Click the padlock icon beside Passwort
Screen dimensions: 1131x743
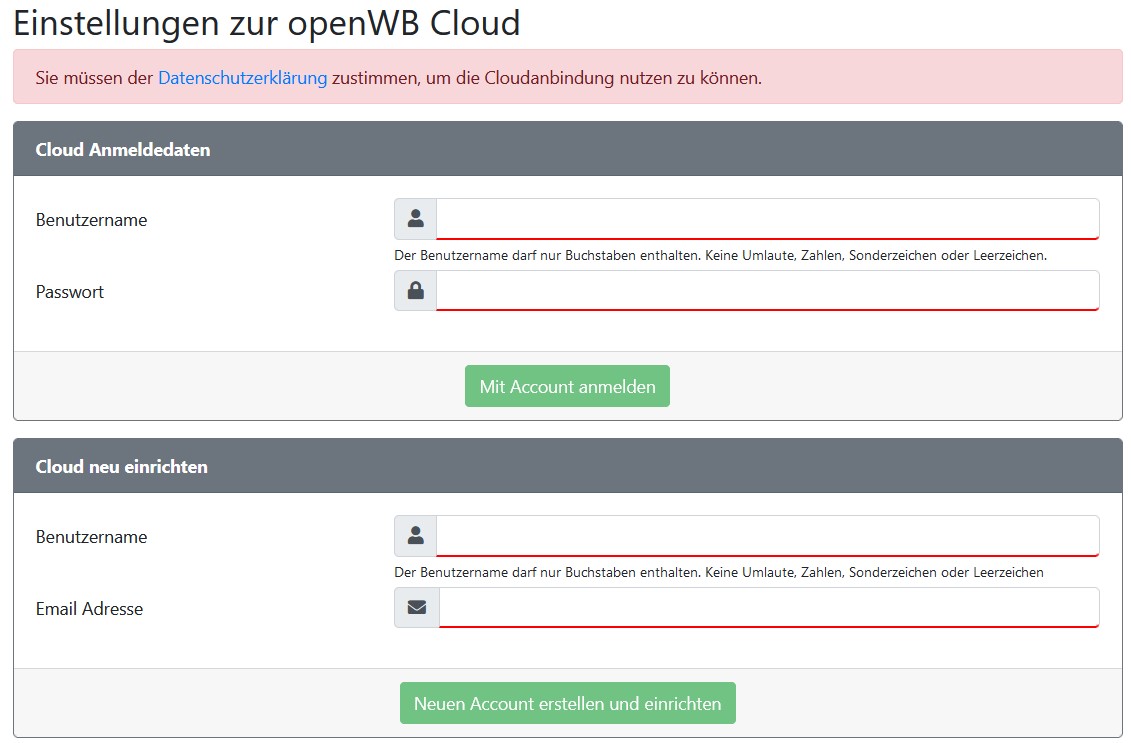[x=415, y=291]
